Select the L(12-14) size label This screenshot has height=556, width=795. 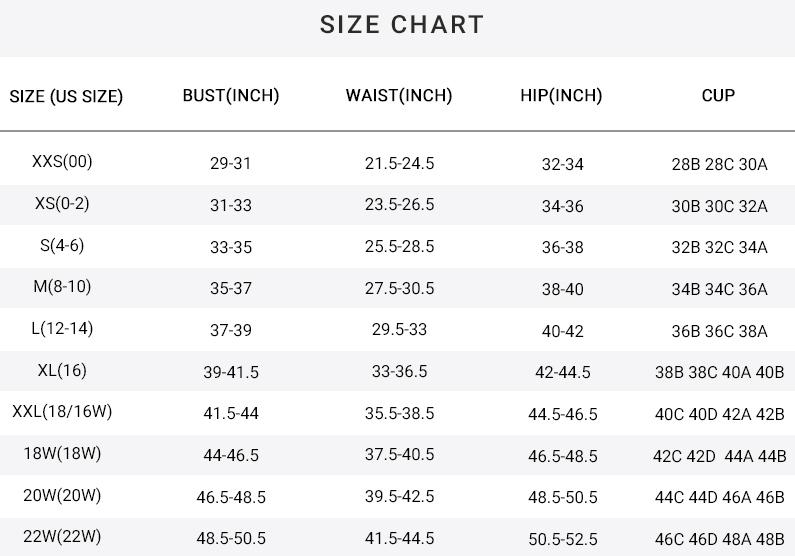[62, 329]
